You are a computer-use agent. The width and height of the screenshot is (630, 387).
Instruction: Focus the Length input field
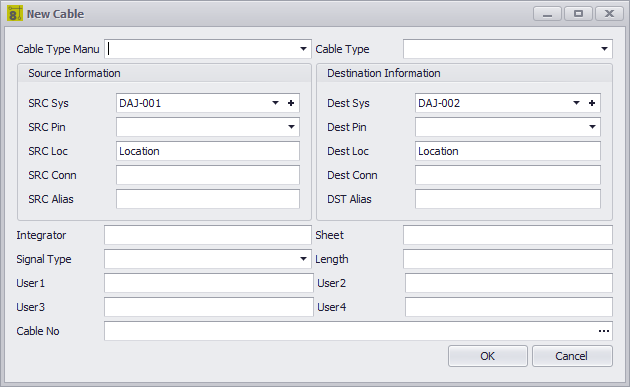[x=508, y=259]
